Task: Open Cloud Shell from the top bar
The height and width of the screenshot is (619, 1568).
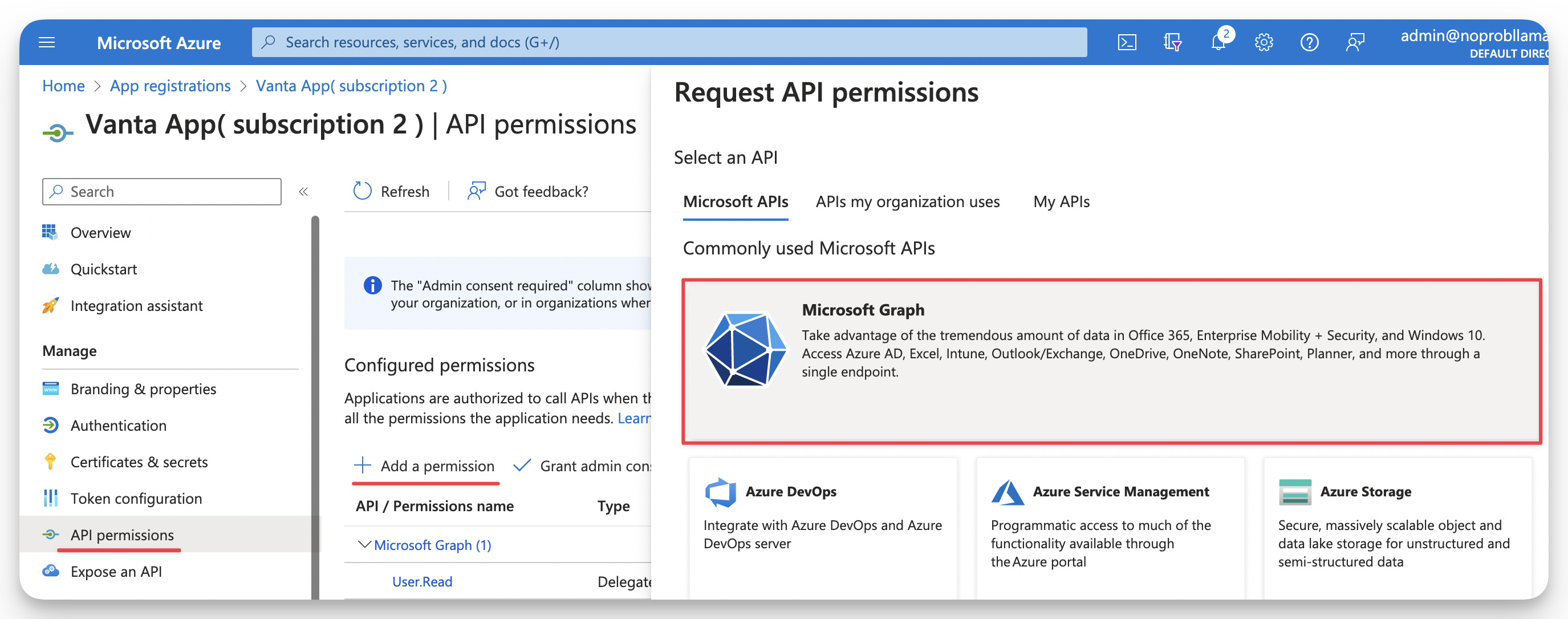Action: pyautogui.click(x=1127, y=42)
